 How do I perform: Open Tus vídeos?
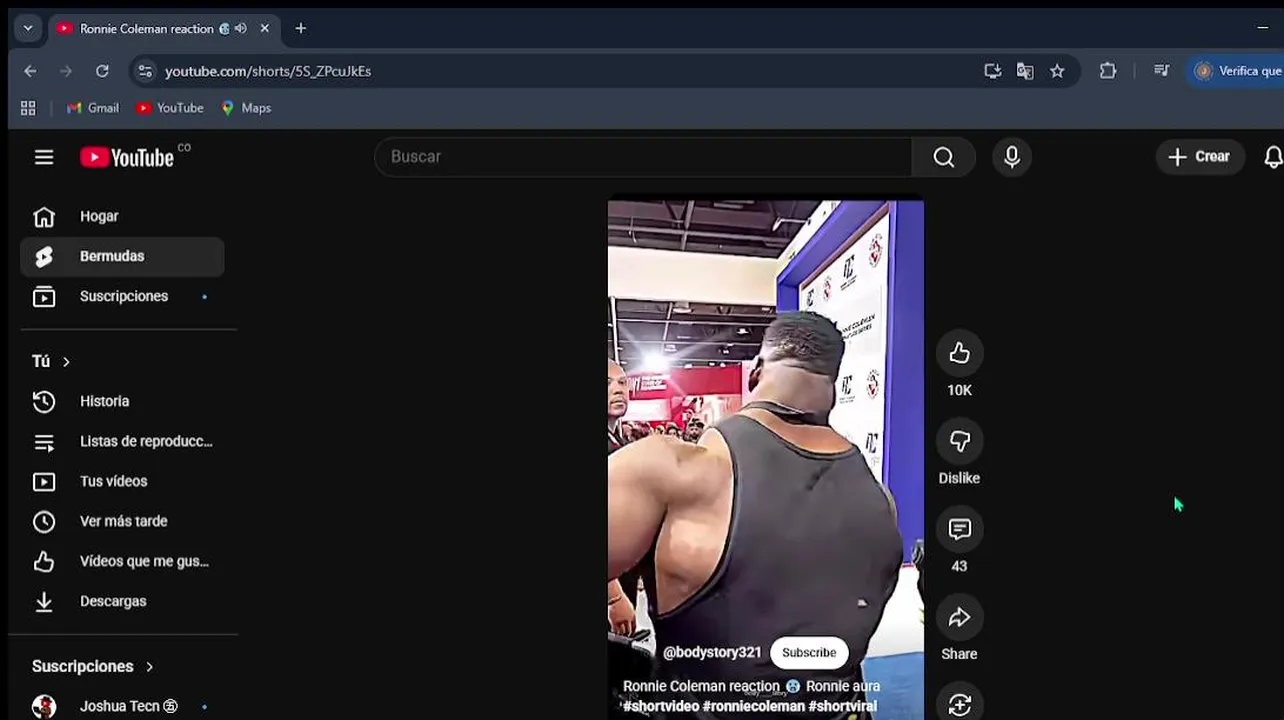pos(122,481)
